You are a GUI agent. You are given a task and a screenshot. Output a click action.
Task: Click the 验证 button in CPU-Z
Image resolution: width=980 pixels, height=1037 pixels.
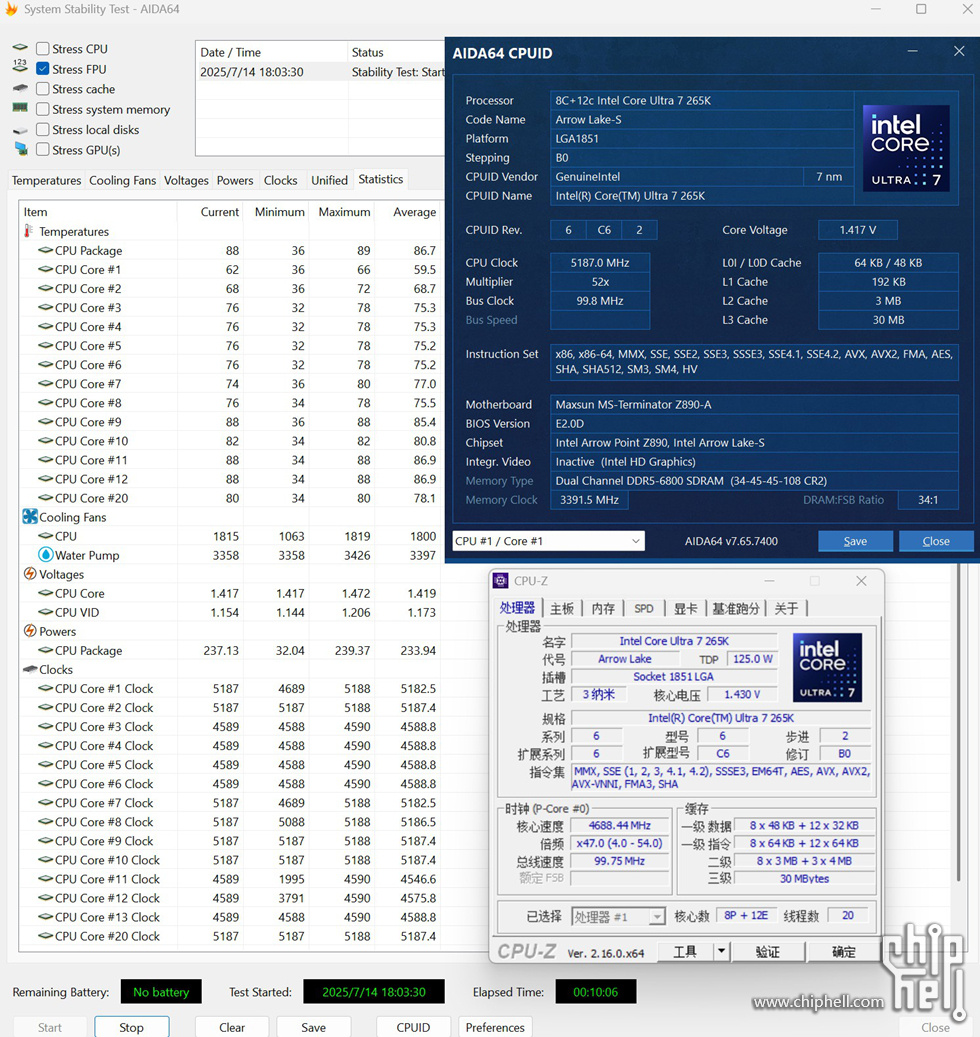[768, 951]
